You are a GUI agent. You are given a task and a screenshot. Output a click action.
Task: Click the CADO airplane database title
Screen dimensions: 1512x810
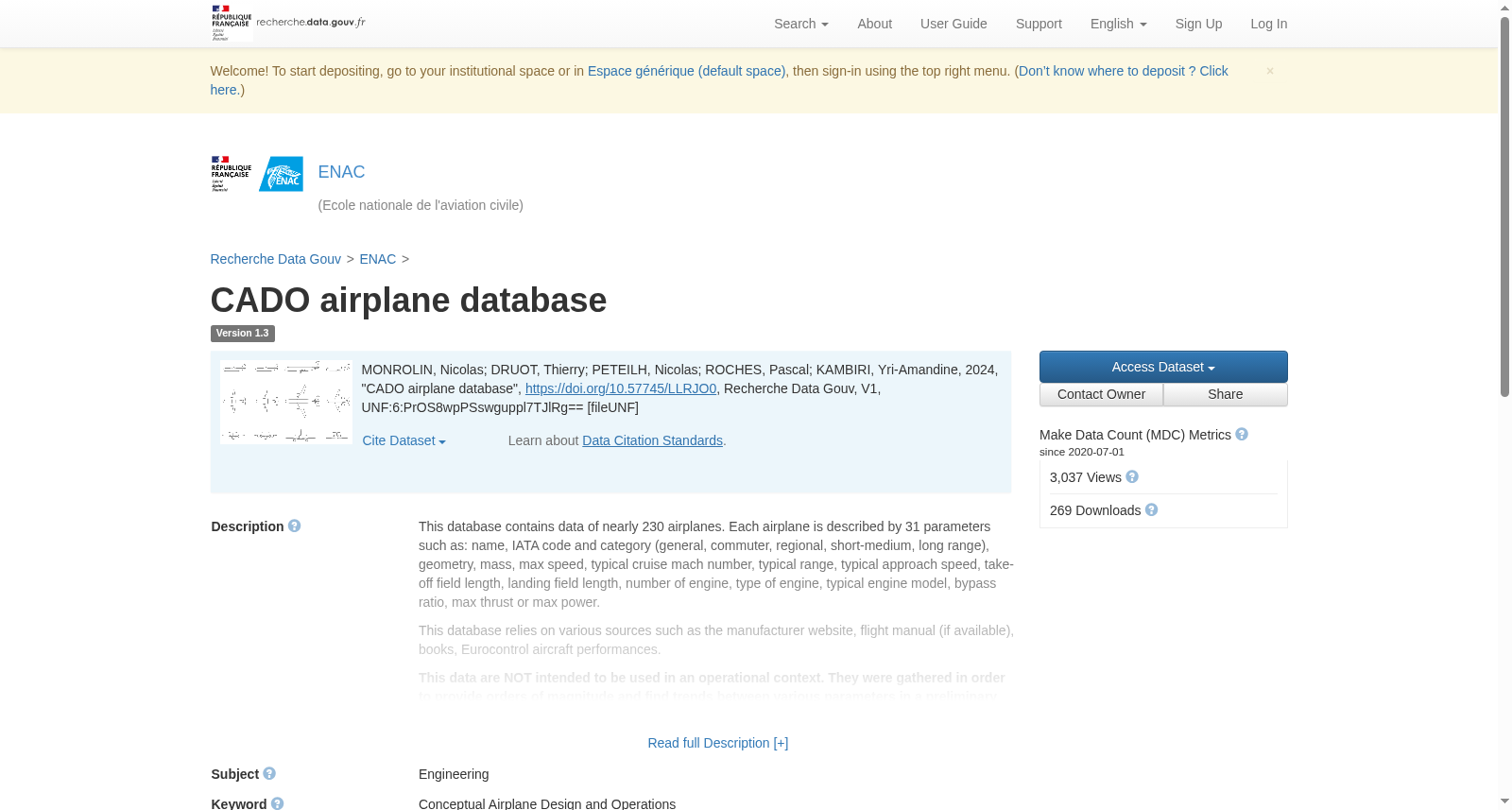click(408, 301)
